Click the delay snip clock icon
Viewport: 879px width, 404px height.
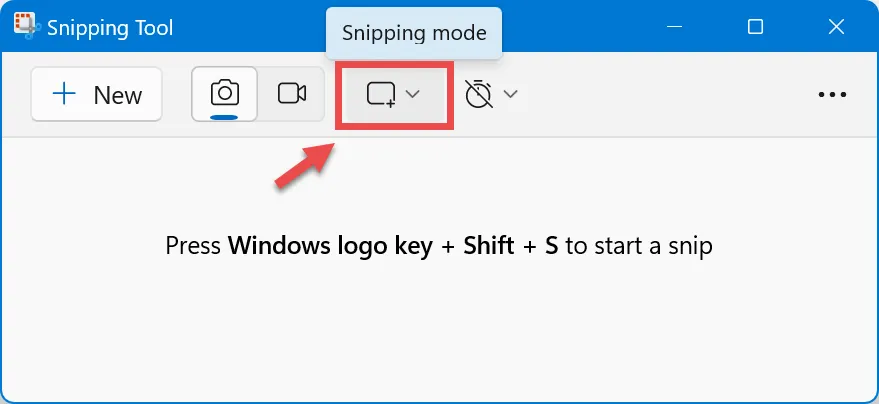pyautogui.click(x=479, y=94)
